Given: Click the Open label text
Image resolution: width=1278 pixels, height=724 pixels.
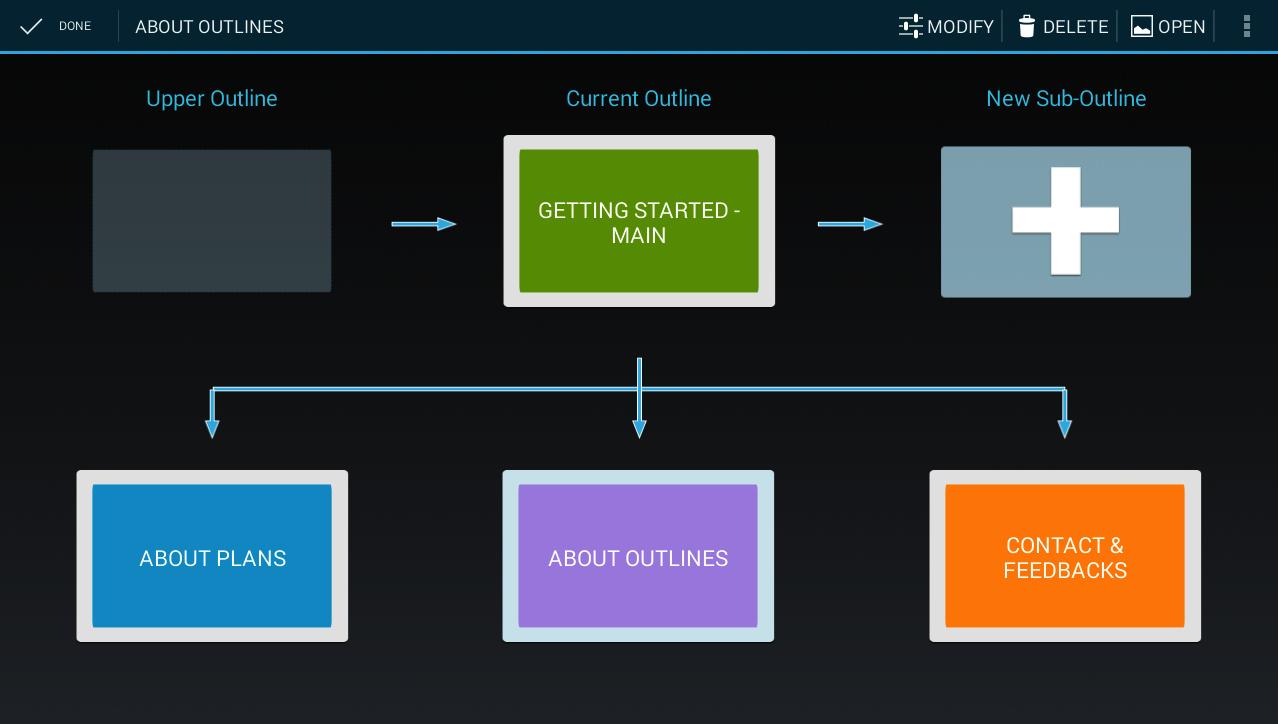Looking at the screenshot, I should point(1182,27).
